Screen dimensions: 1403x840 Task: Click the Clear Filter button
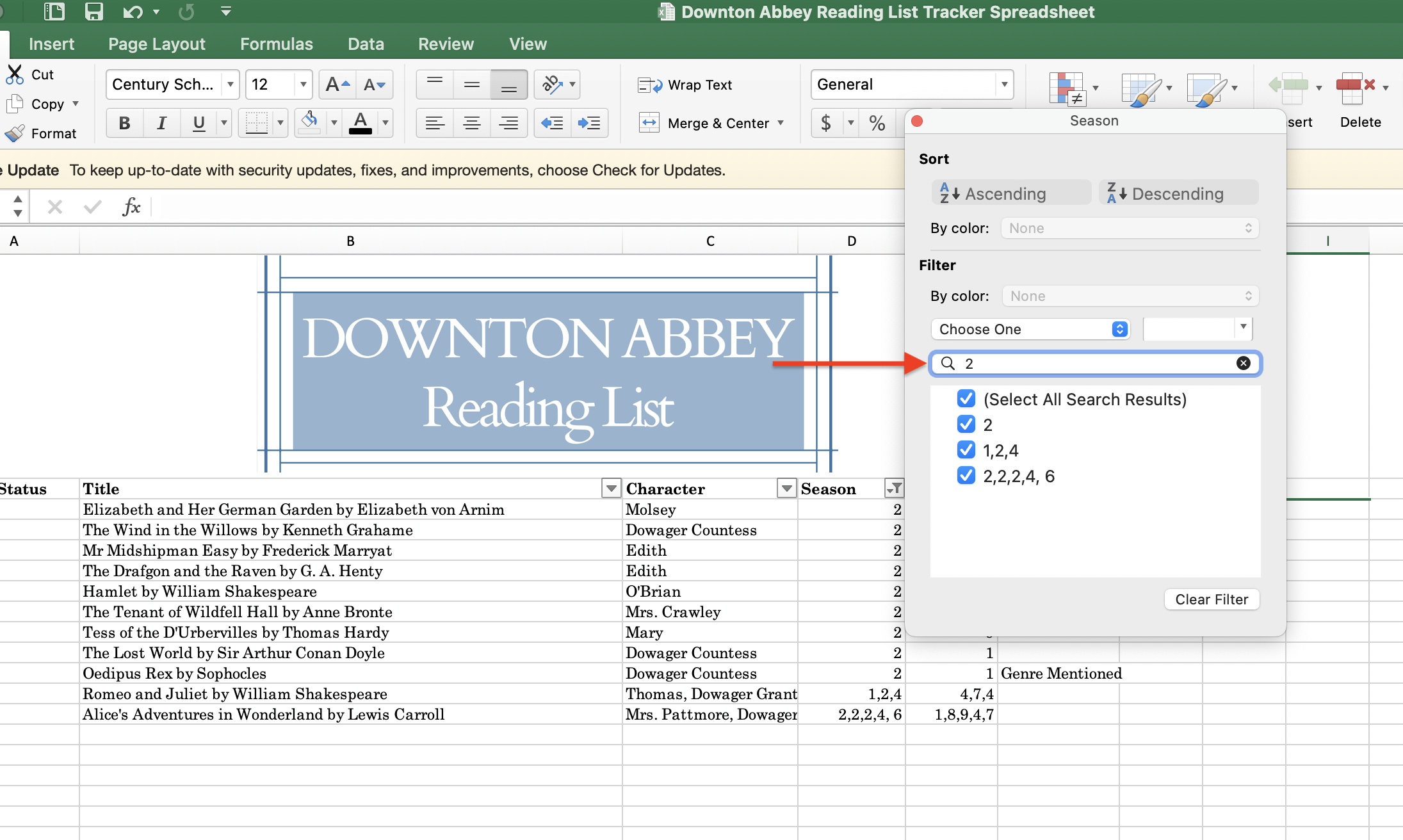[x=1211, y=599]
